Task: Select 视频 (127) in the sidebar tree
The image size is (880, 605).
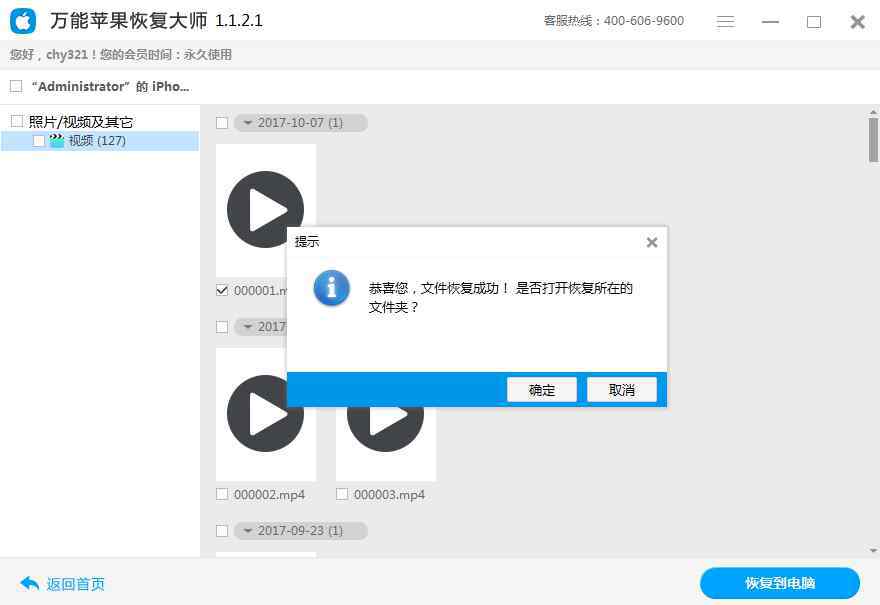Action: tap(100, 141)
